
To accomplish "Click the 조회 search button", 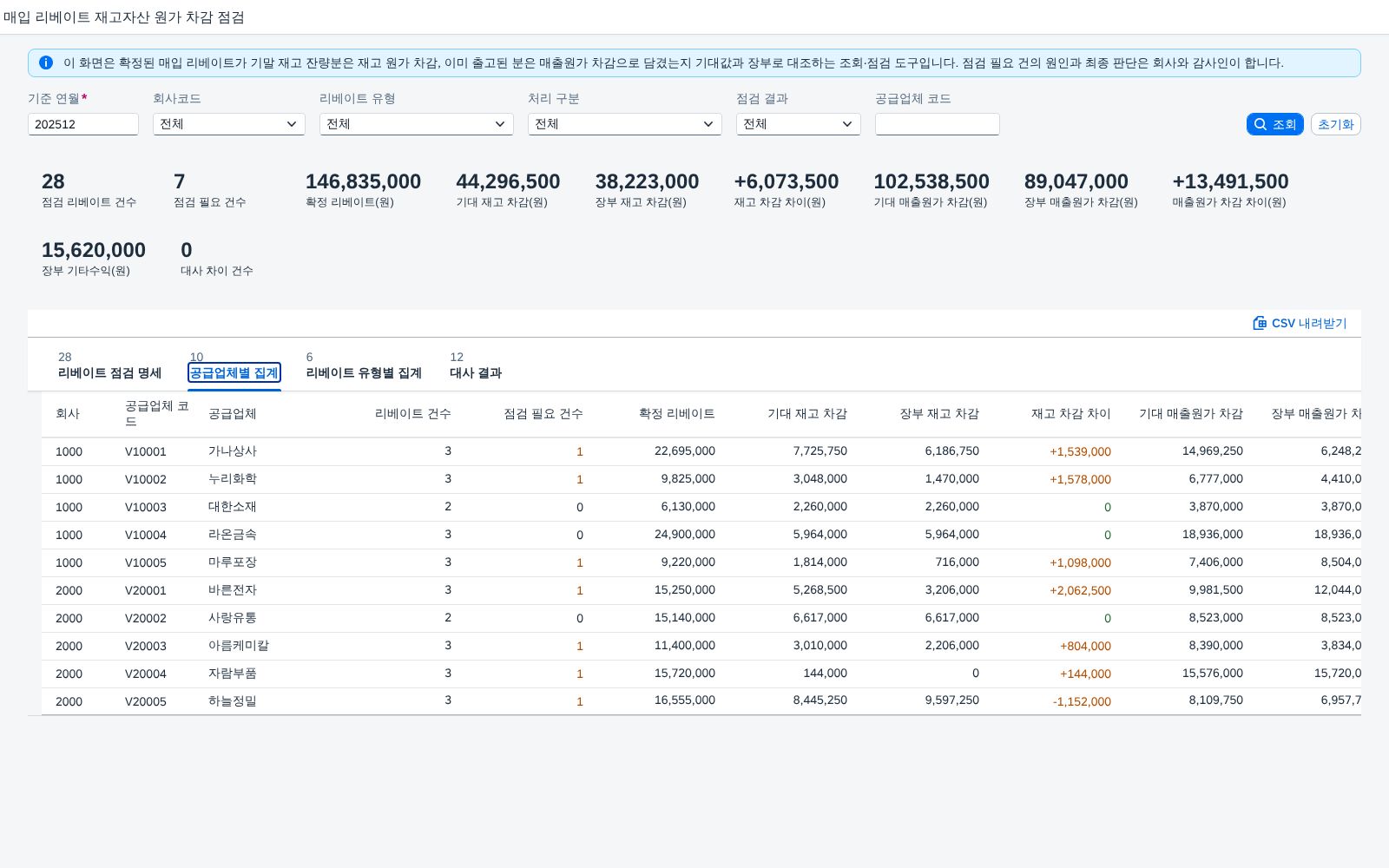I will click(x=1275, y=124).
